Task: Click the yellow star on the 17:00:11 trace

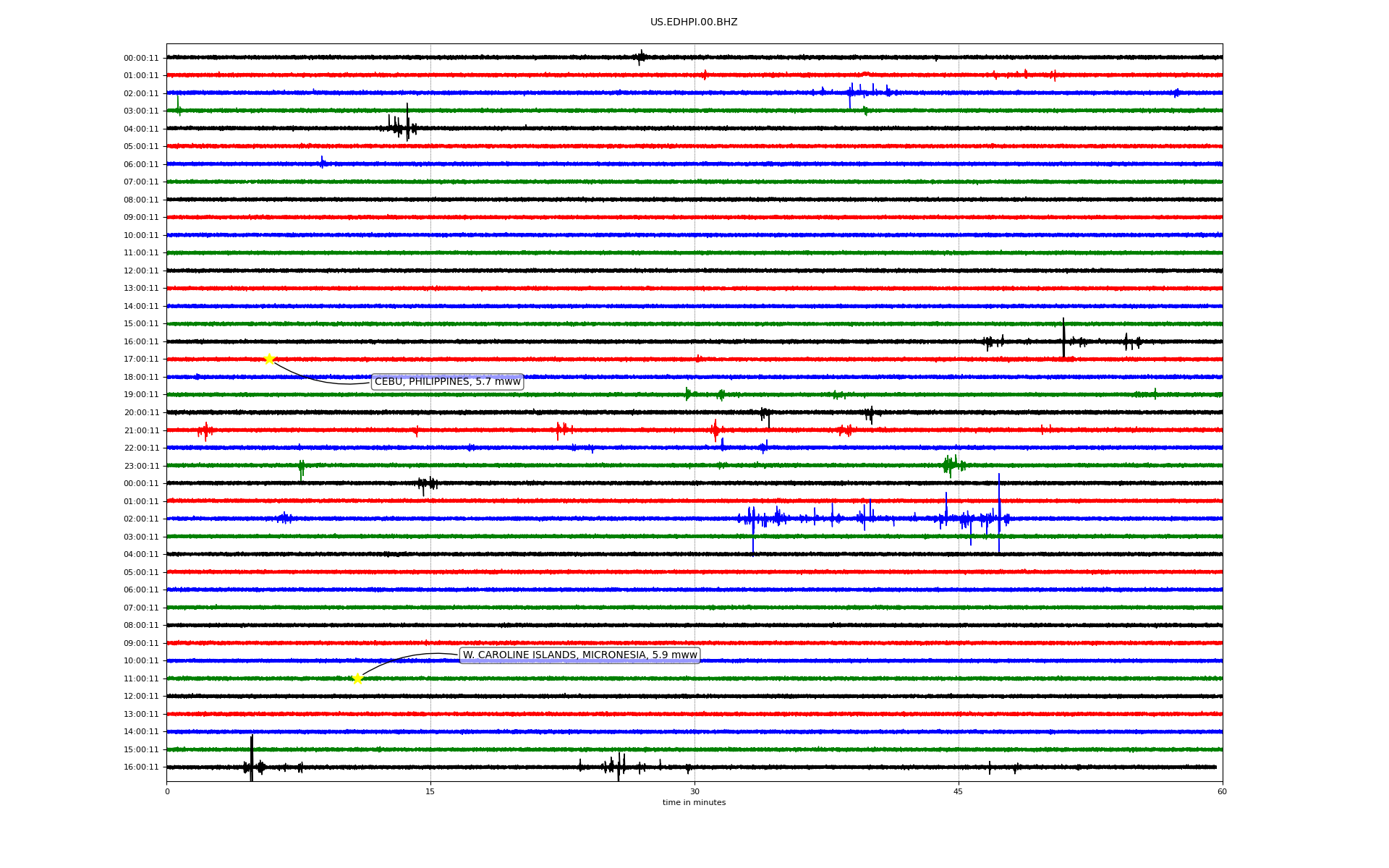Action: (x=269, y=359)
